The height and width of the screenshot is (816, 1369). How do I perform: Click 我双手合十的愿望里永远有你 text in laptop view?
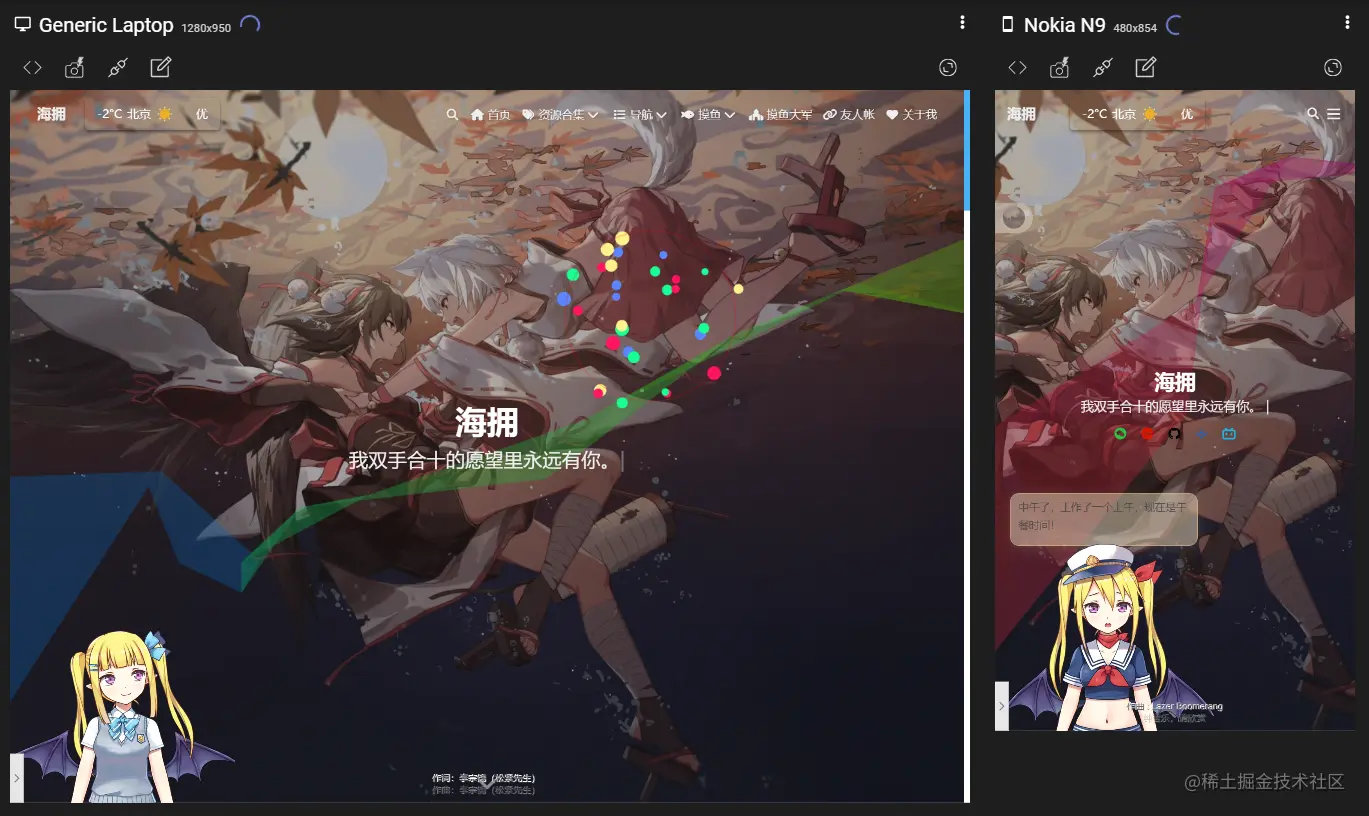point(481,461)
